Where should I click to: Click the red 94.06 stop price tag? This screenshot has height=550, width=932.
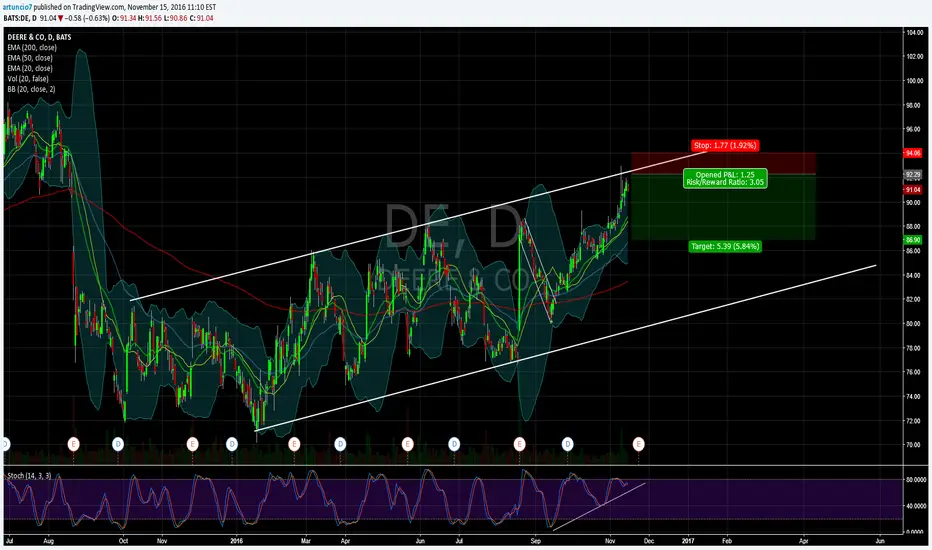912,153
